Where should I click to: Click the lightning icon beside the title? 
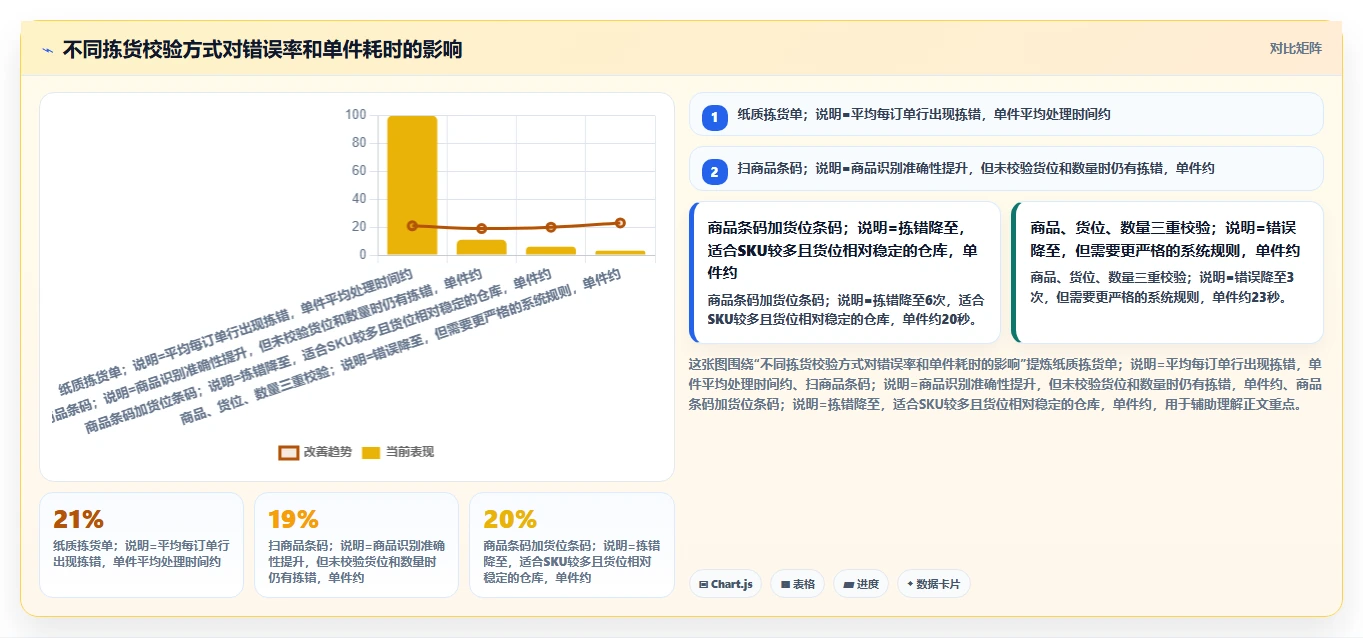point(47,50)
